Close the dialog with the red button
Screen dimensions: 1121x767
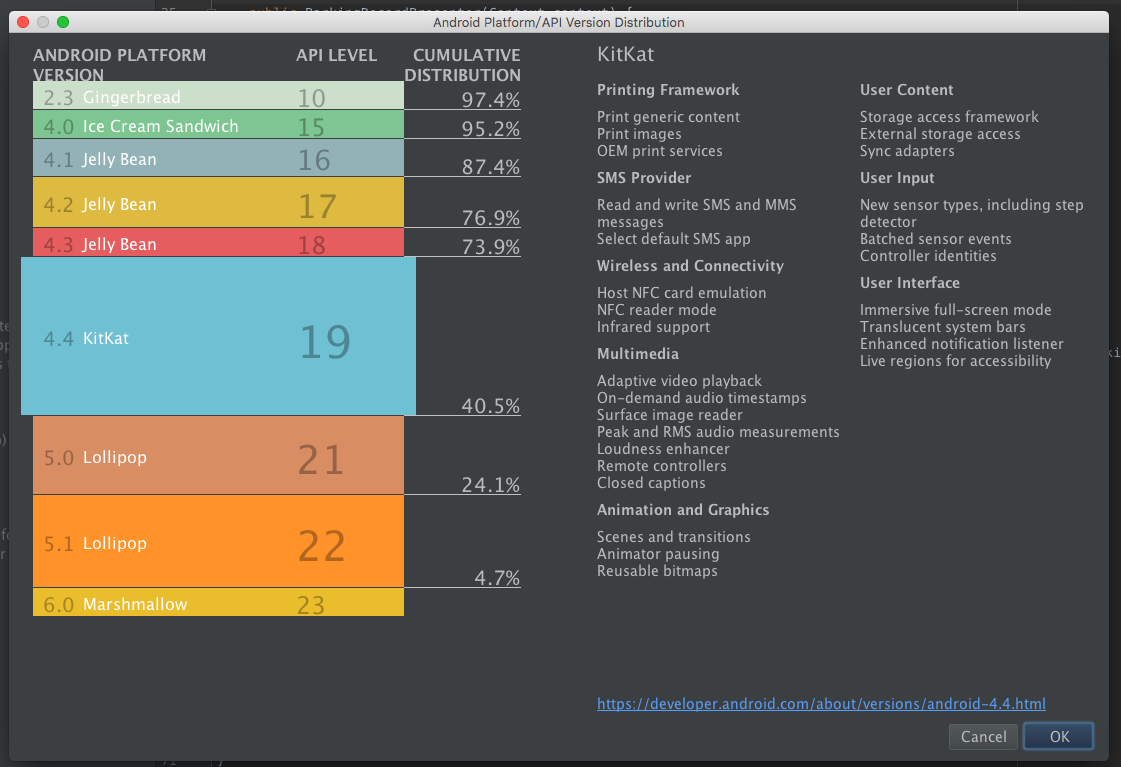click(x=23, y=22)
